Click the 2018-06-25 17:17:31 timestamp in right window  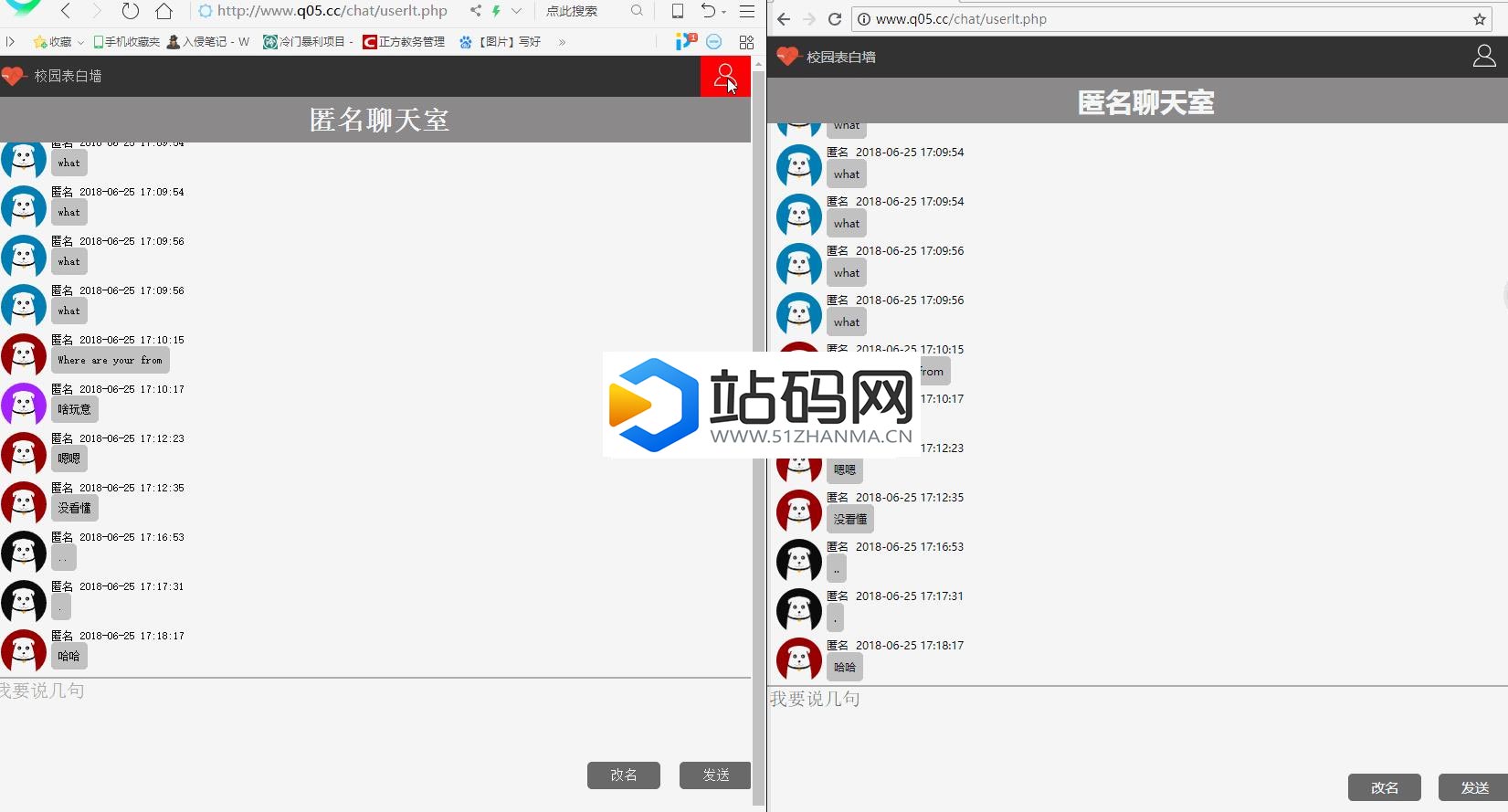910,596
